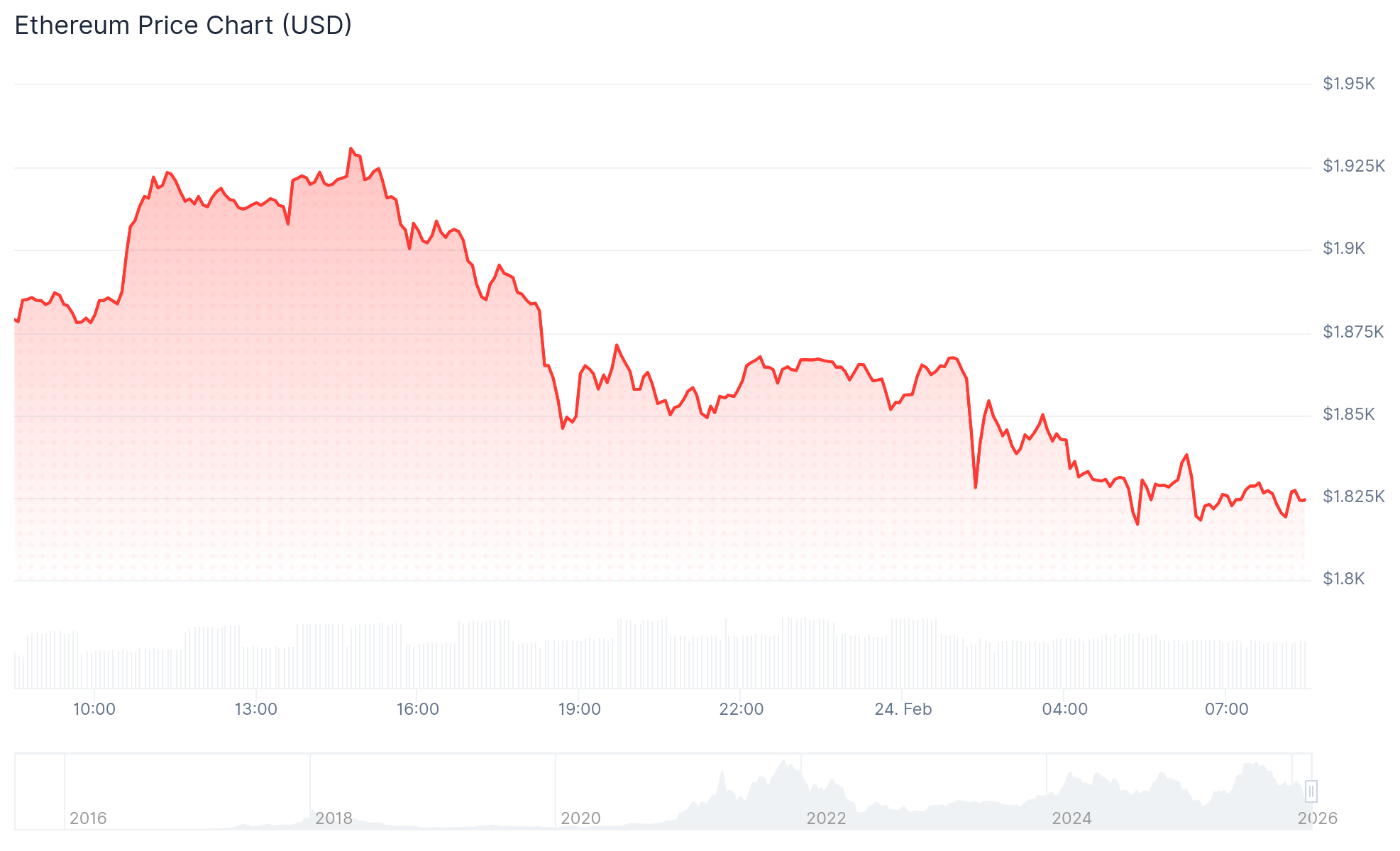Screen dimensions: 1400x851
Task: Click the $1.875K price axis label
Action: tap(1352, 331)
